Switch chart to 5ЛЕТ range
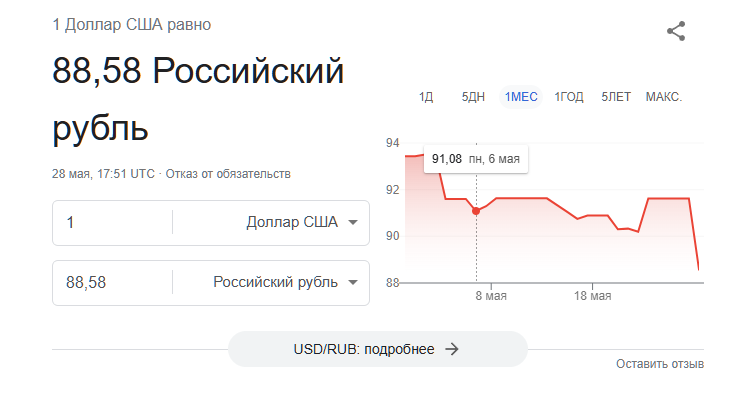The width and height of the screenshot is (753, 401). coord(616,97)
